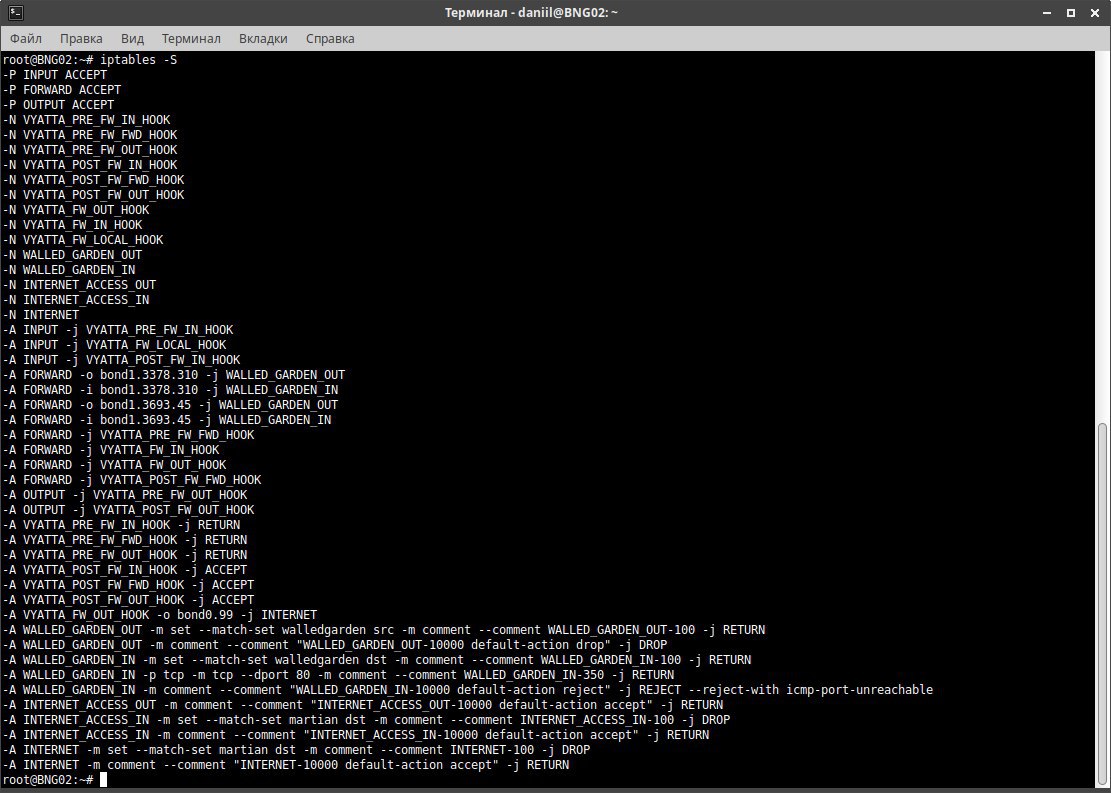Click the line VYATTA_POST_FW_OUT_HOOK -j ACCEPT
This screenshot has height=793, width=1111.
pos(128,600)
